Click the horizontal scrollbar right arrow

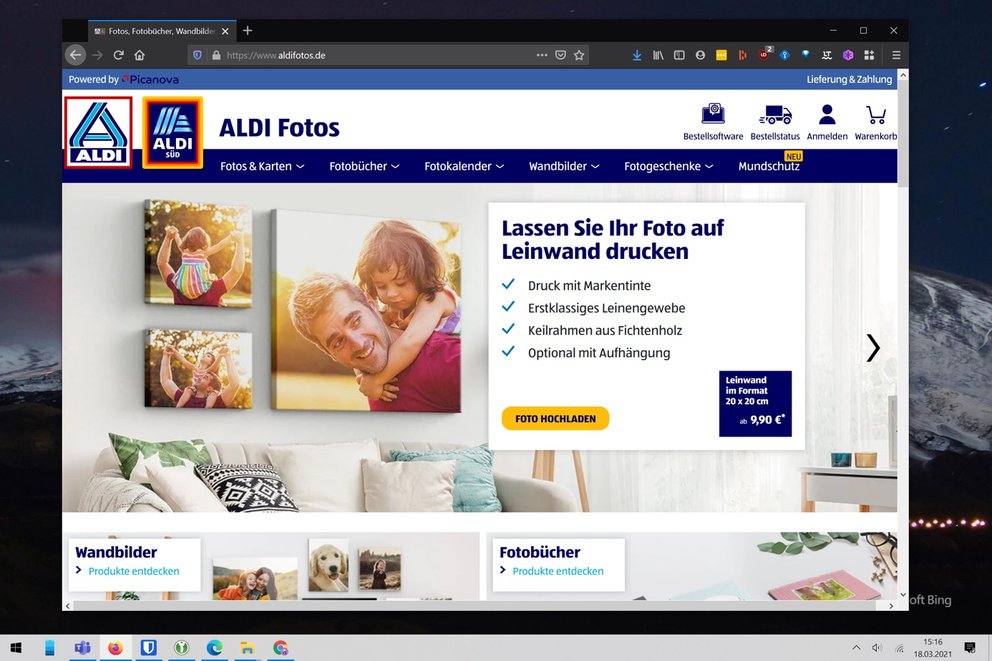point(891,606)
